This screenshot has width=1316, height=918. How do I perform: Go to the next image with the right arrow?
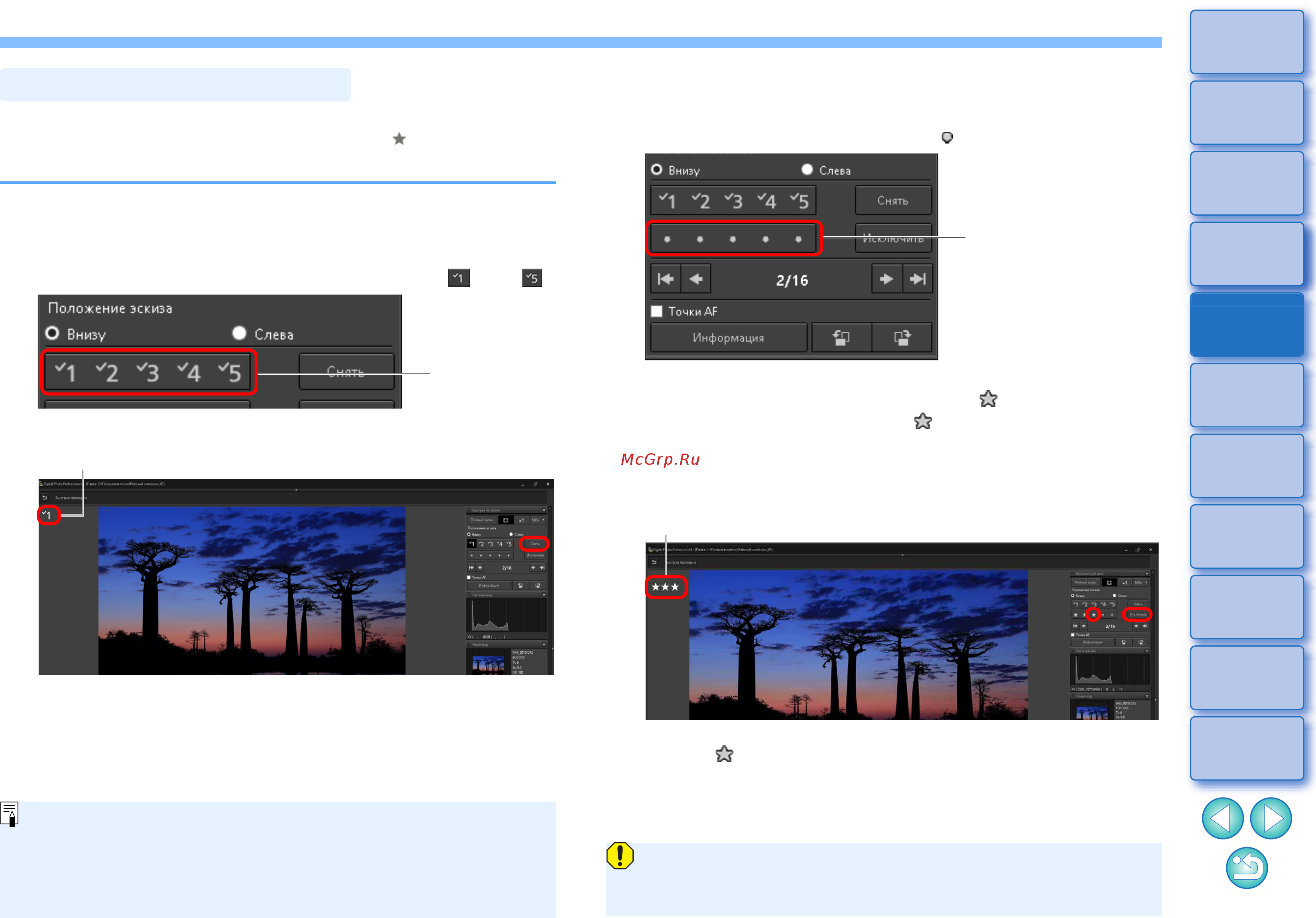[x=887, y=279]
